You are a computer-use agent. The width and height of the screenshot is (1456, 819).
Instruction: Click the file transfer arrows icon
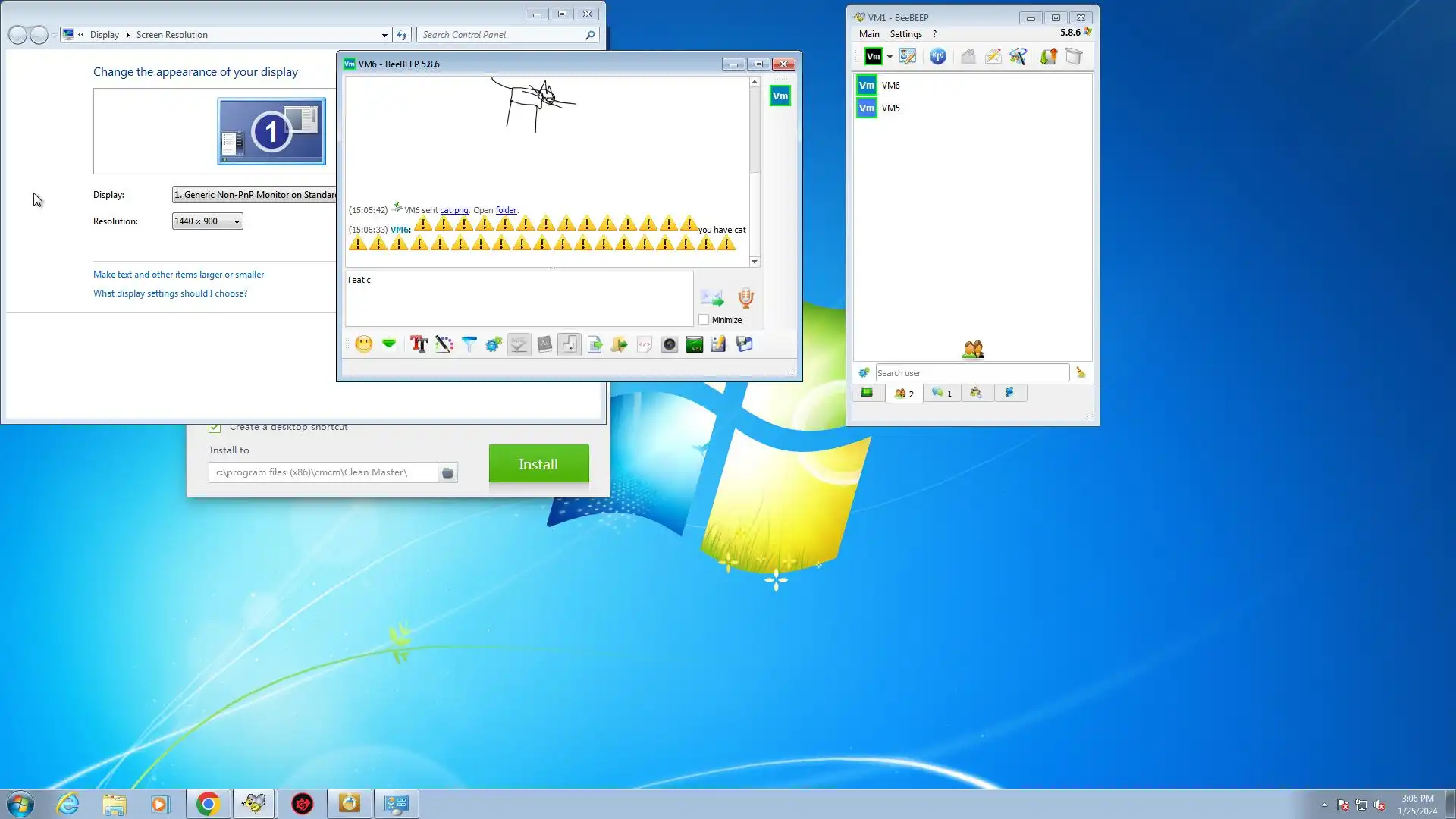(1048, 56)
